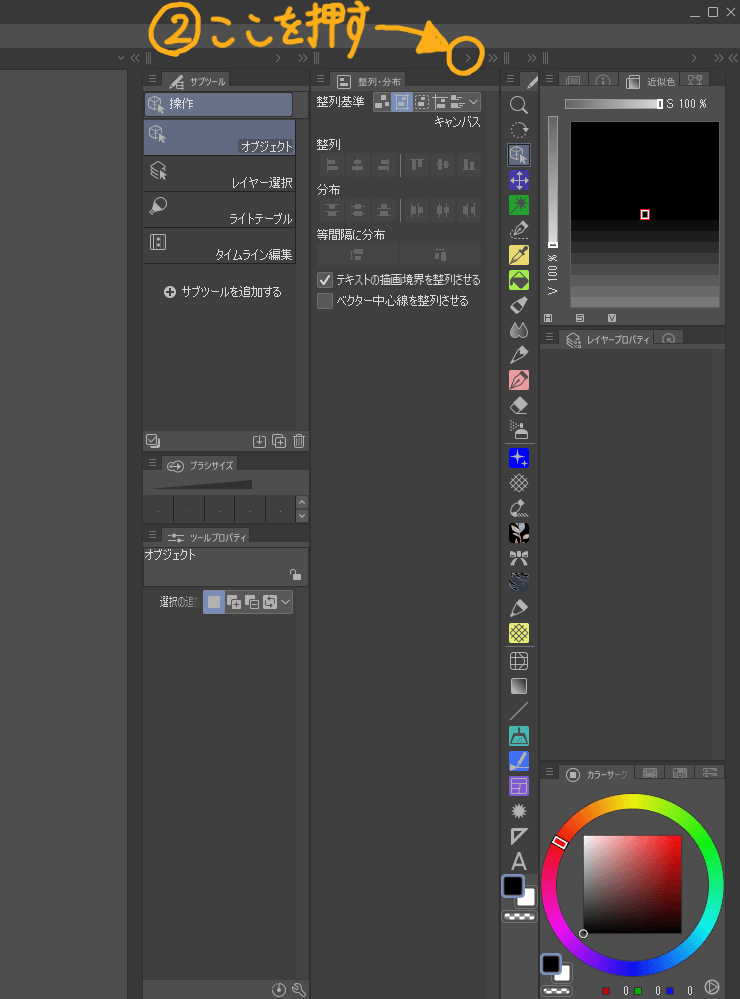Select the Auto Select magic wand tool

pyautogui.click(x=519, y=205)
